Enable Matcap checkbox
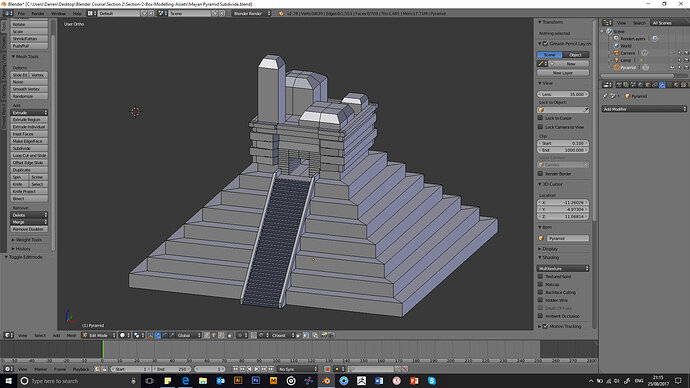690x388 pixels. [x=540, y=284]
